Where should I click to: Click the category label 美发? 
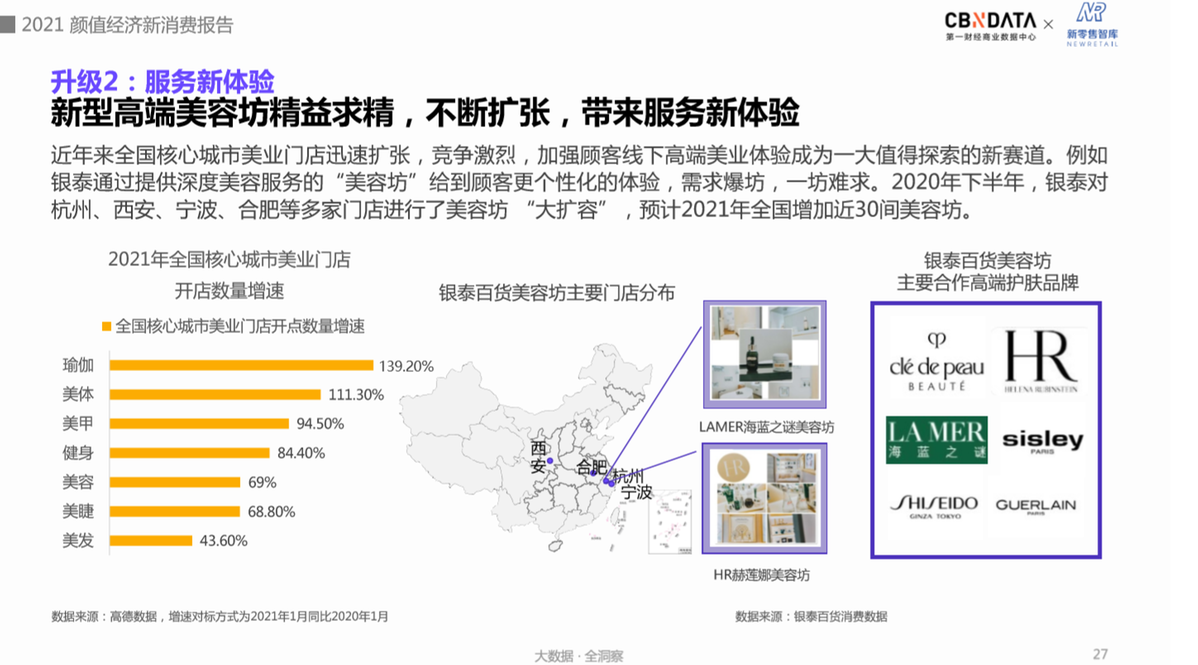pos(78,540)
